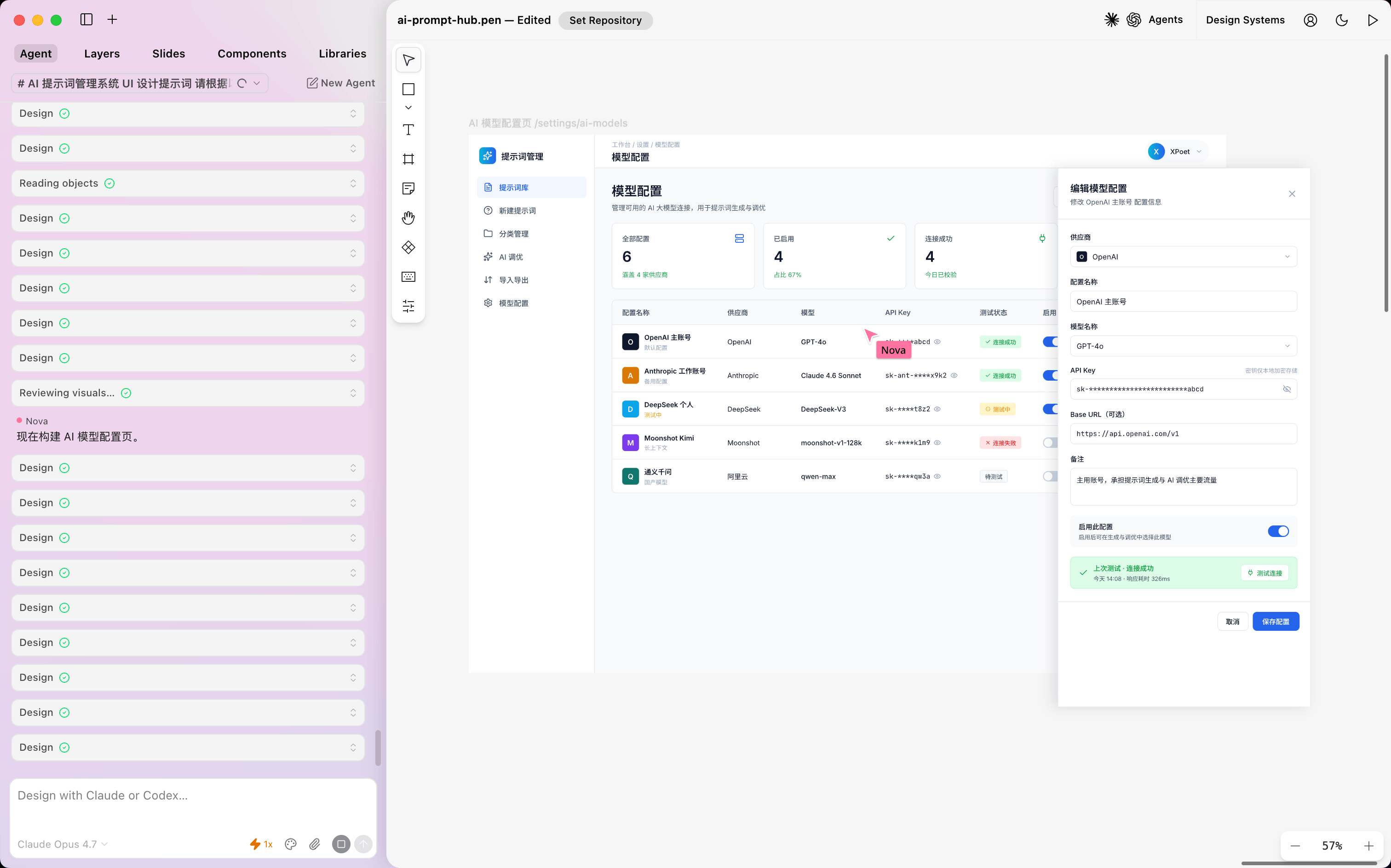
Task: Add a new tab with plus icon
Action: [x=113, y=19]
